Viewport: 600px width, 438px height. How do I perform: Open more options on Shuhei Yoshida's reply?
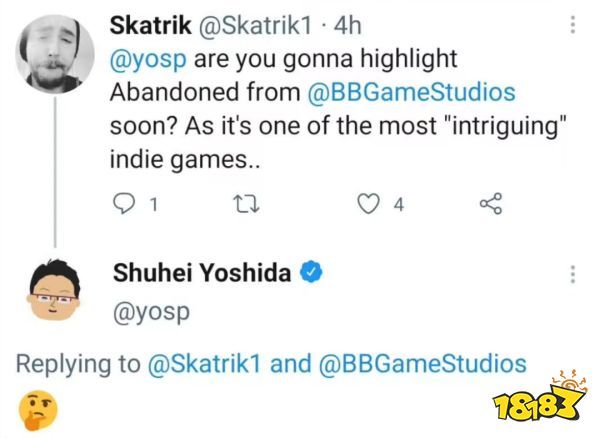[572, 276]
